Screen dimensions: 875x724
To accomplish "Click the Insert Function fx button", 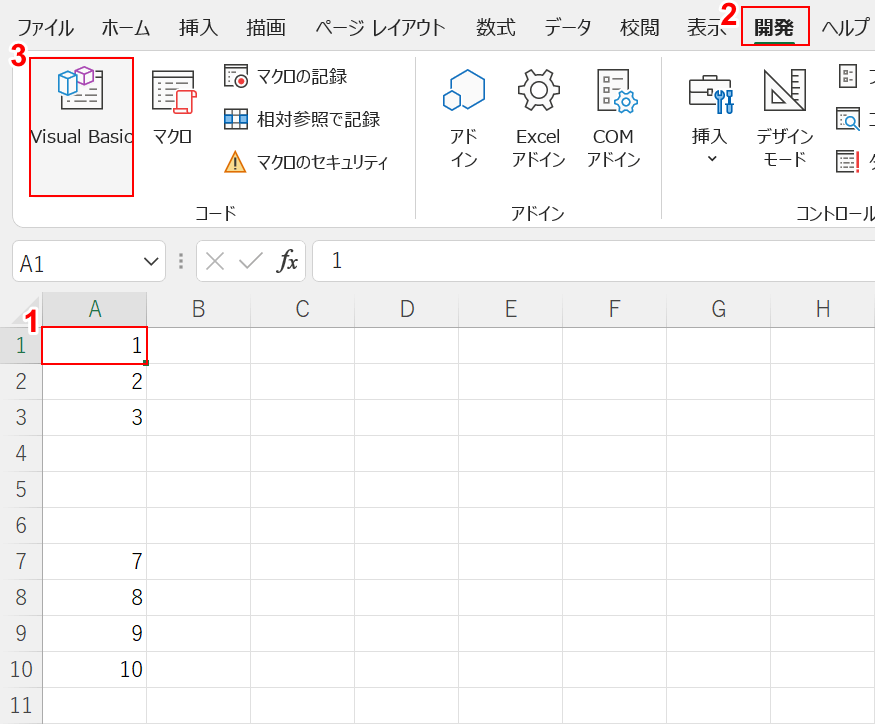I will (x=288, y=262).
